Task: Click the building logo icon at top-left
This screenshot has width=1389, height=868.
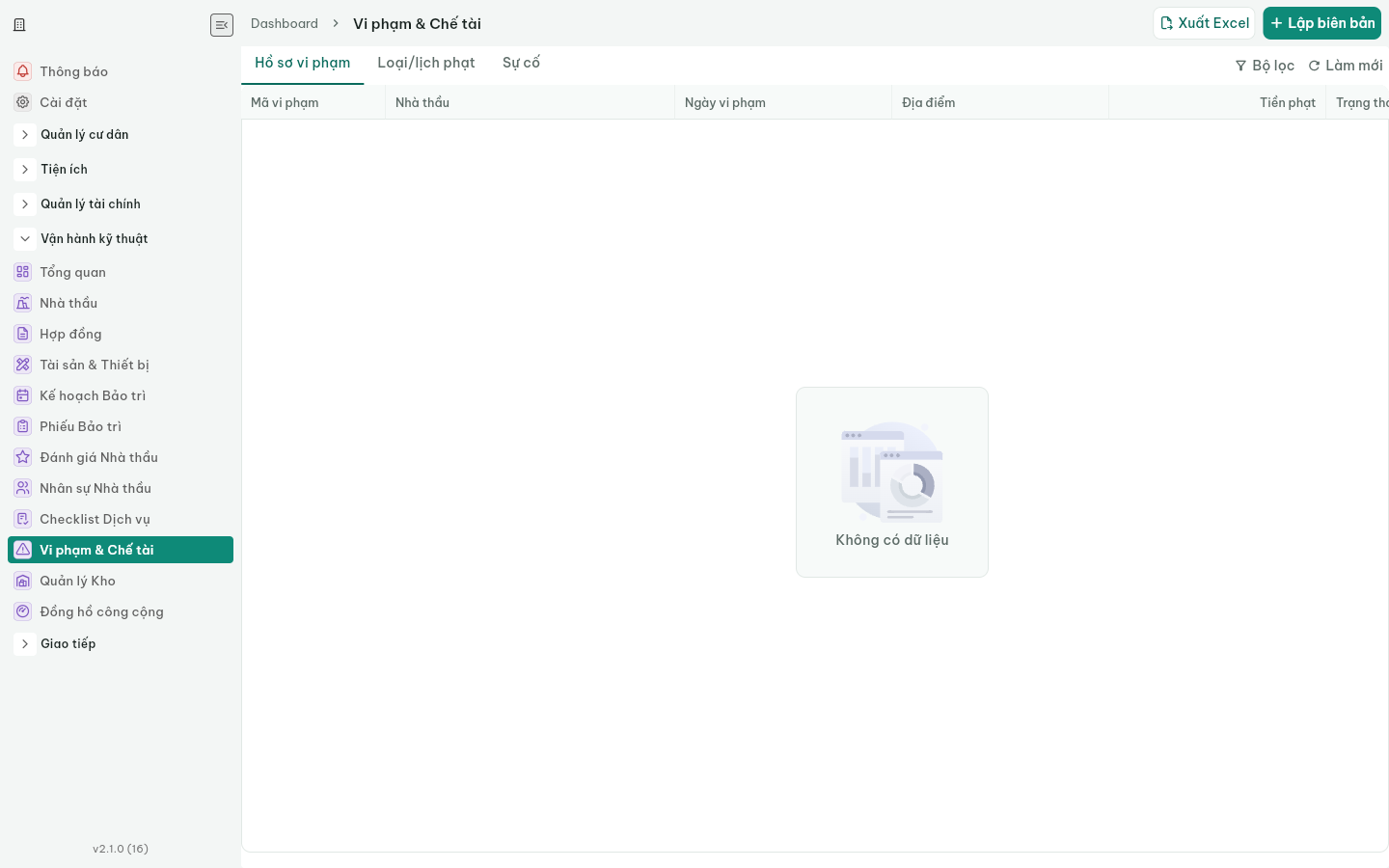Action: (x=19, y=25)
